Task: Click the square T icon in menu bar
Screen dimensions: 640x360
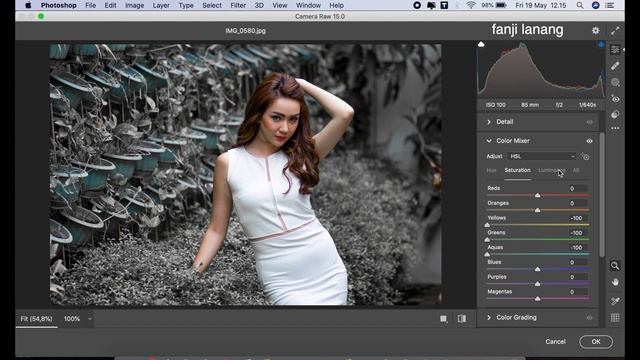Action: point(444,5)
